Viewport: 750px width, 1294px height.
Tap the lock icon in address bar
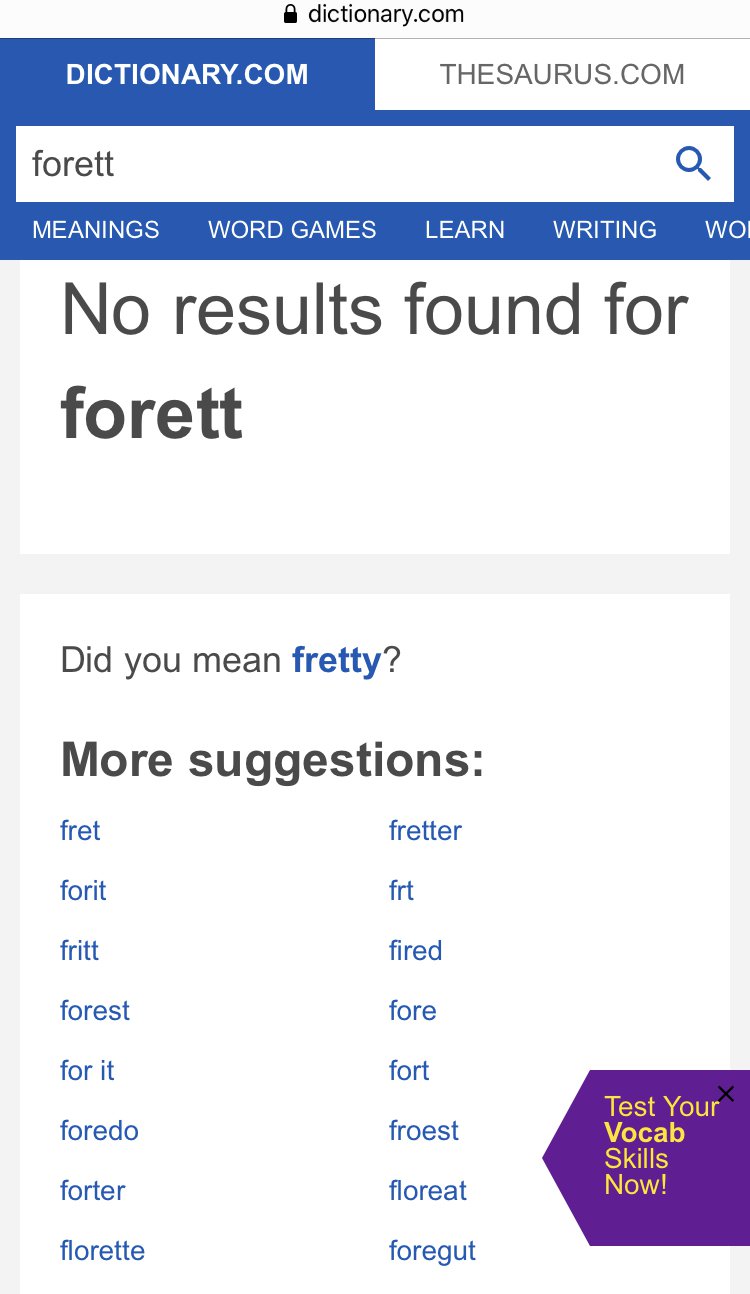(x=291, y=14)
